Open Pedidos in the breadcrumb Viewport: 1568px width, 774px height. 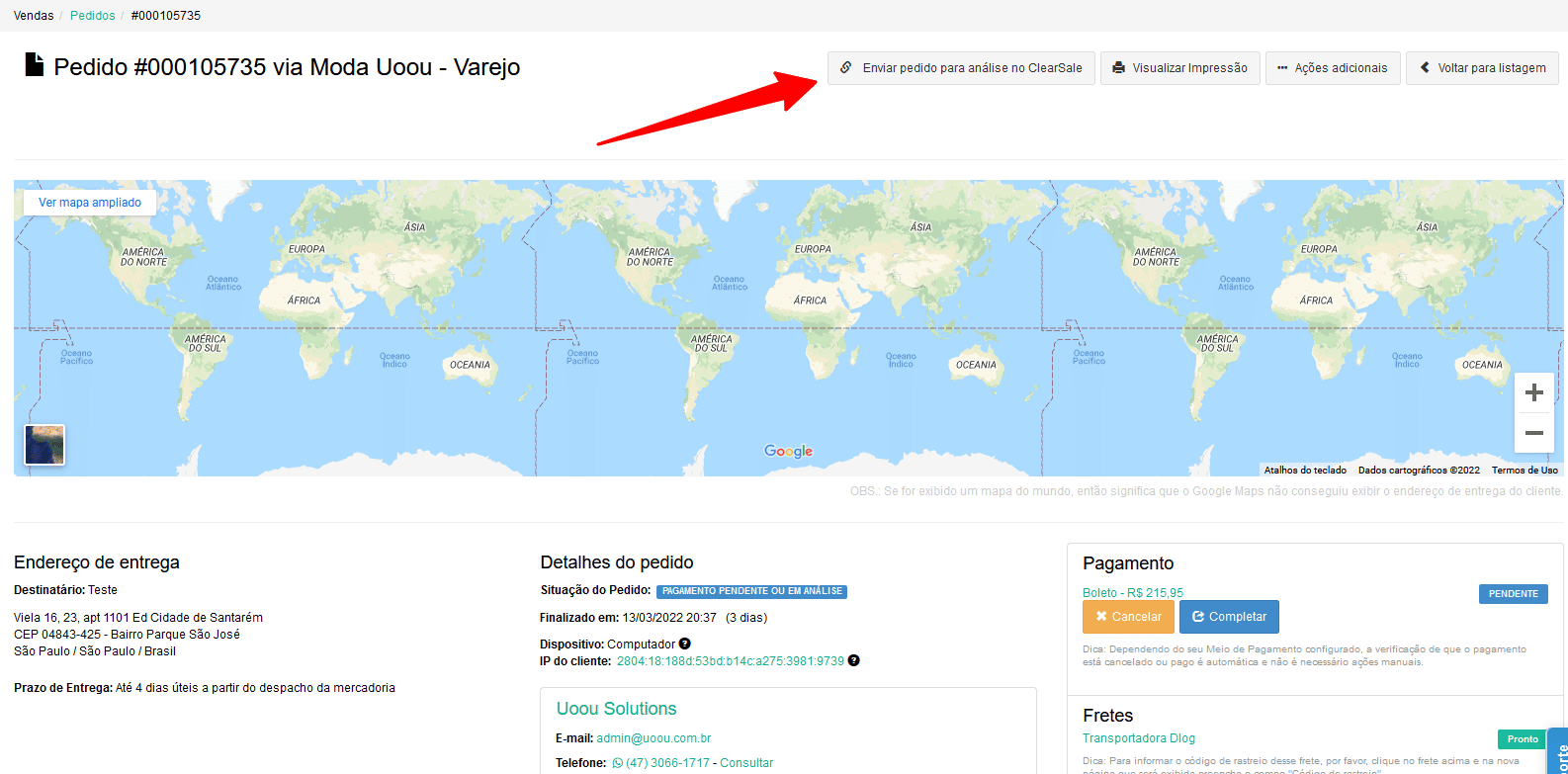tap(92, 16)
